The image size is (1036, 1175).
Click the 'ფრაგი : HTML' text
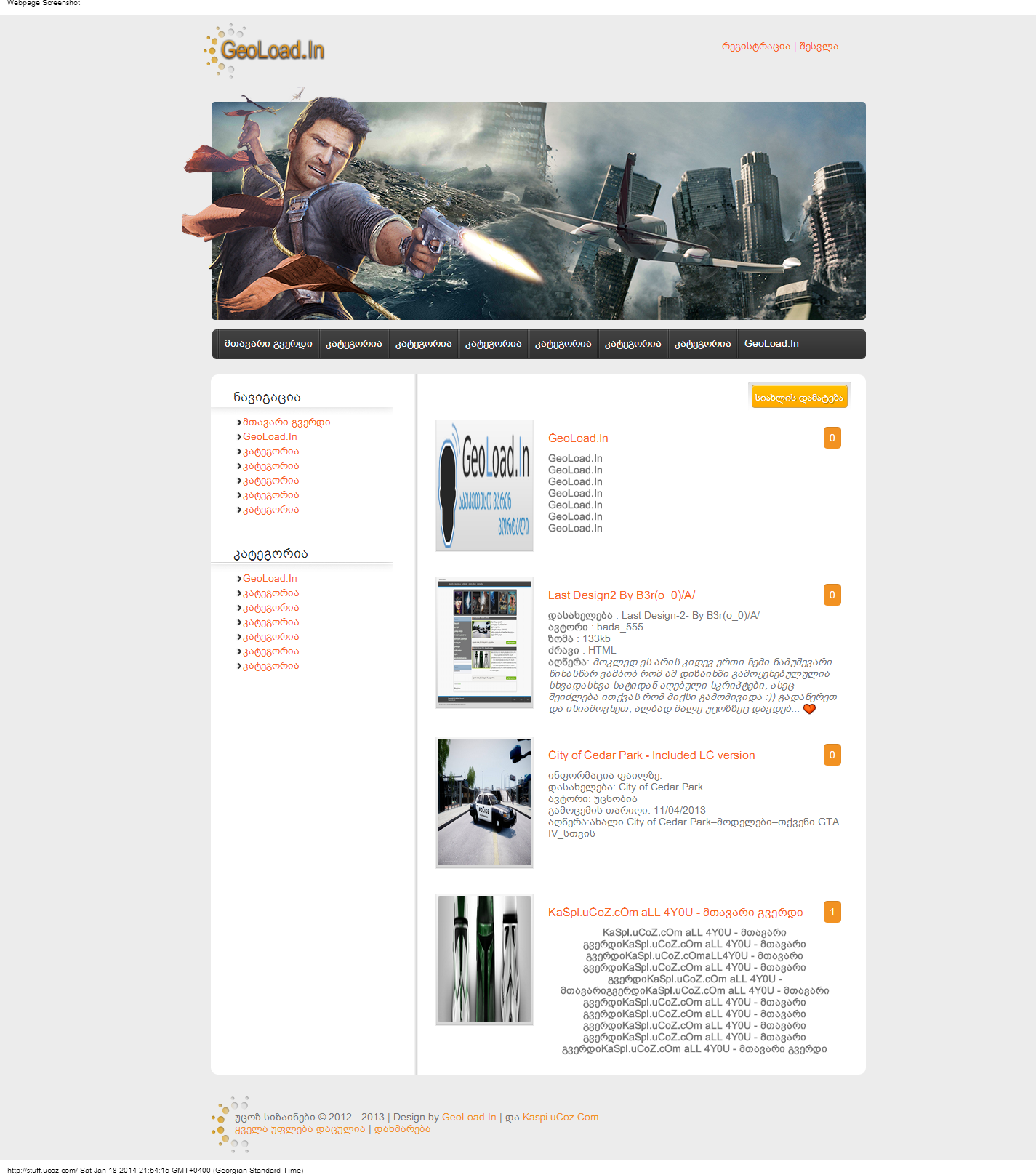click(x=582, y=651)
